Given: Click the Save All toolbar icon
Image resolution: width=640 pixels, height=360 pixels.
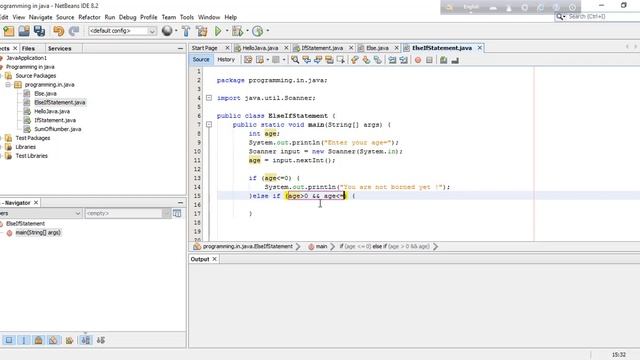Looking at the screenshot, I should pos(39,31).
